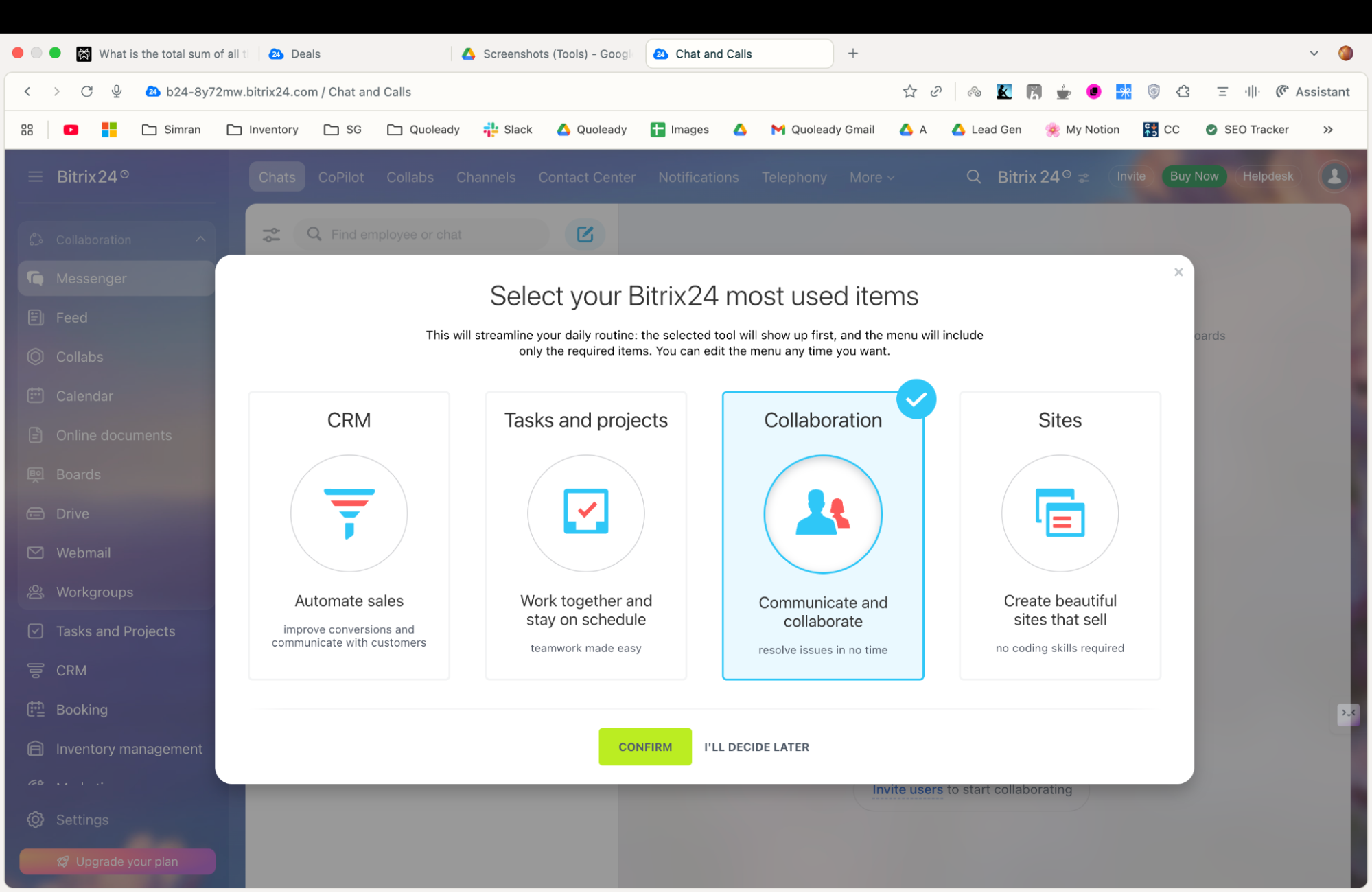Image resolution: width=1372 pixels, height=893 pixels.
Task: Switch to the Deals browser tab
Action: [305, 54]
